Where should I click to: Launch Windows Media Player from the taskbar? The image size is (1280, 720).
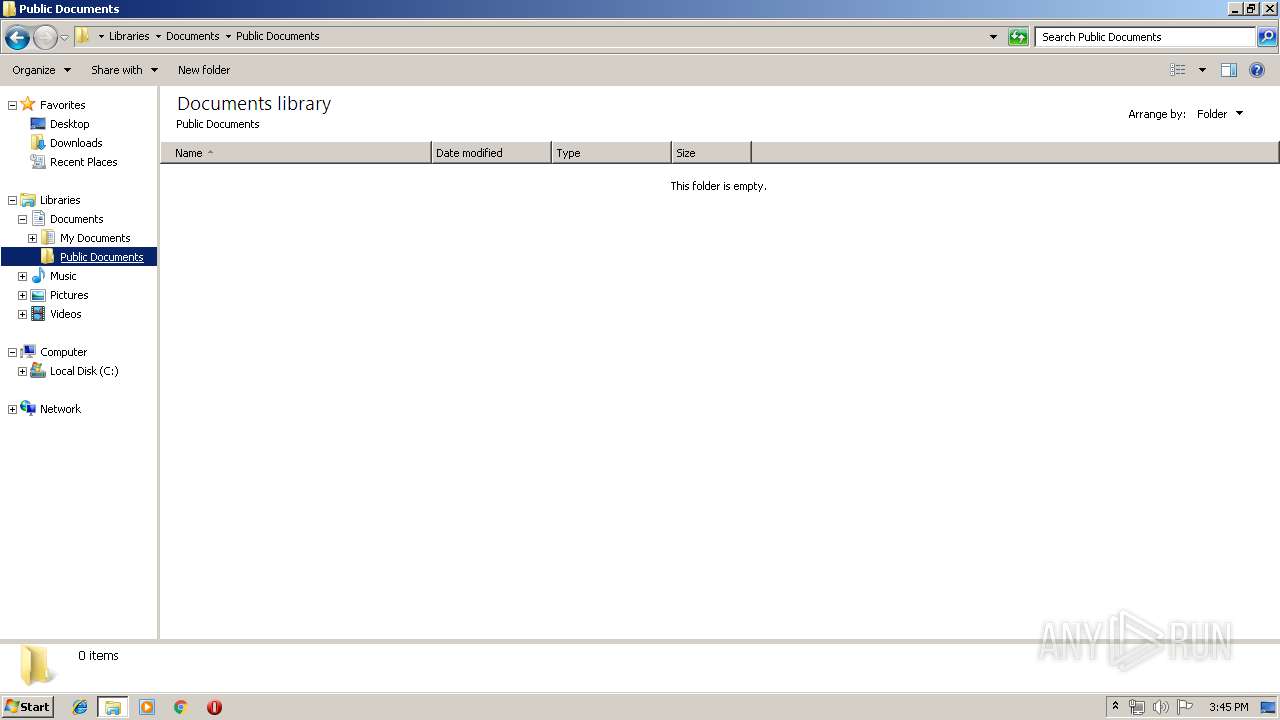tap(147, 707)
